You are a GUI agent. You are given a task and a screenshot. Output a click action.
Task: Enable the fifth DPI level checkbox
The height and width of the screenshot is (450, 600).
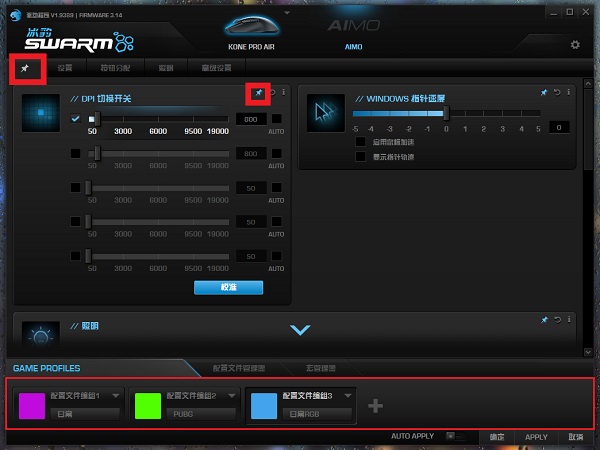coord(75,256)
